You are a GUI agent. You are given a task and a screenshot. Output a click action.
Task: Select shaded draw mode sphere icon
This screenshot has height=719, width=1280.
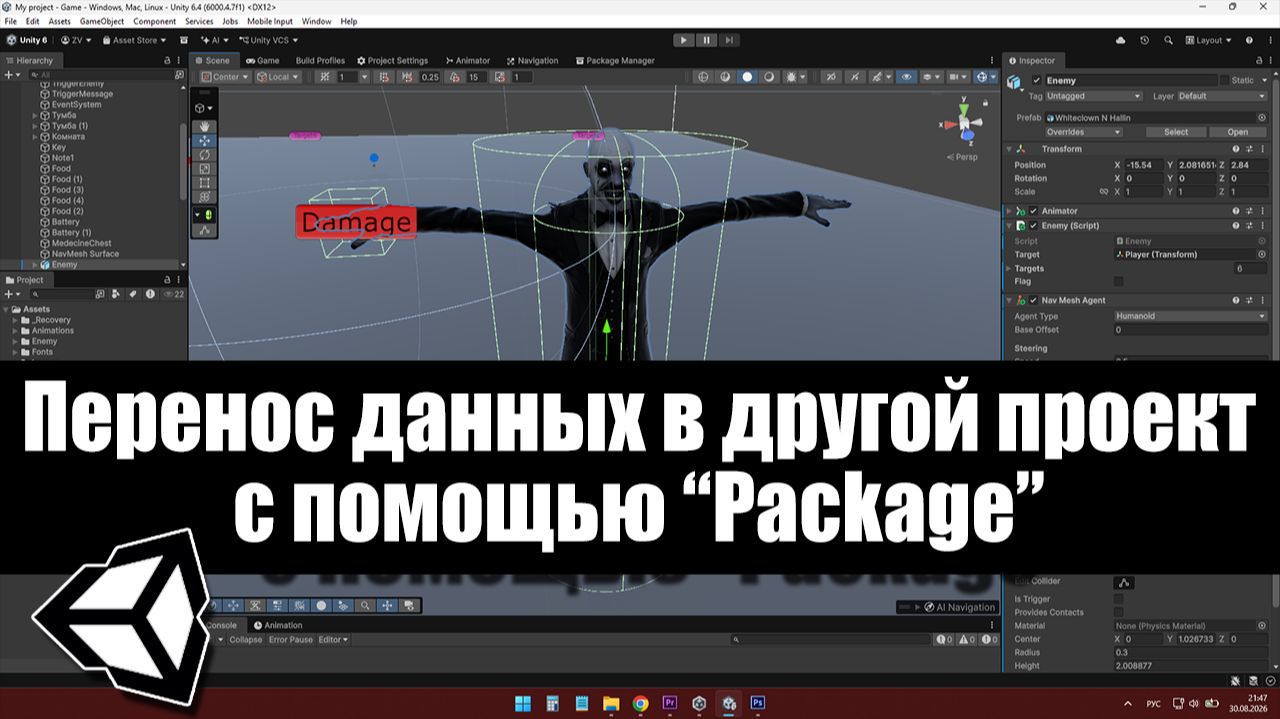pos(747,77)
